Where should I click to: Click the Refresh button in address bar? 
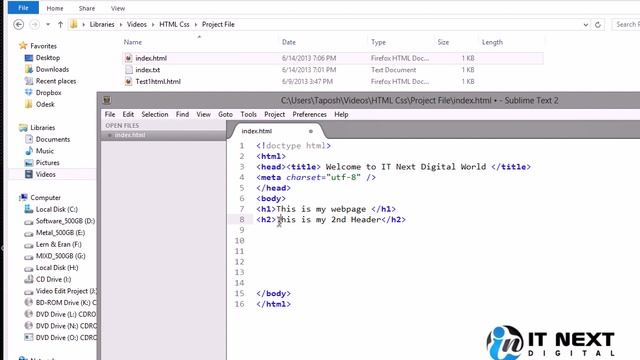(598, 24)
